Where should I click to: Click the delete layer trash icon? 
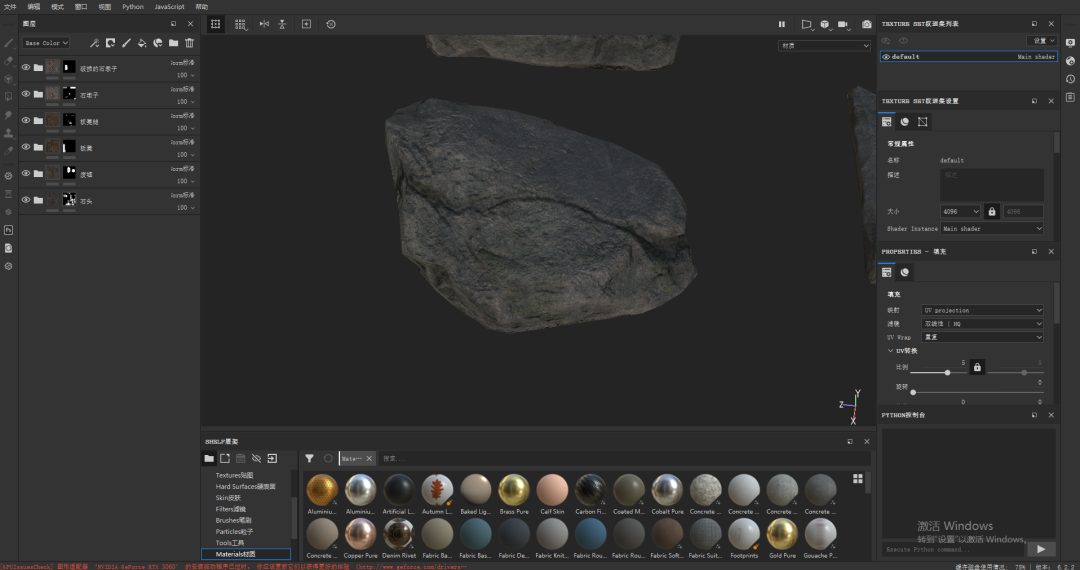[190, 43]
